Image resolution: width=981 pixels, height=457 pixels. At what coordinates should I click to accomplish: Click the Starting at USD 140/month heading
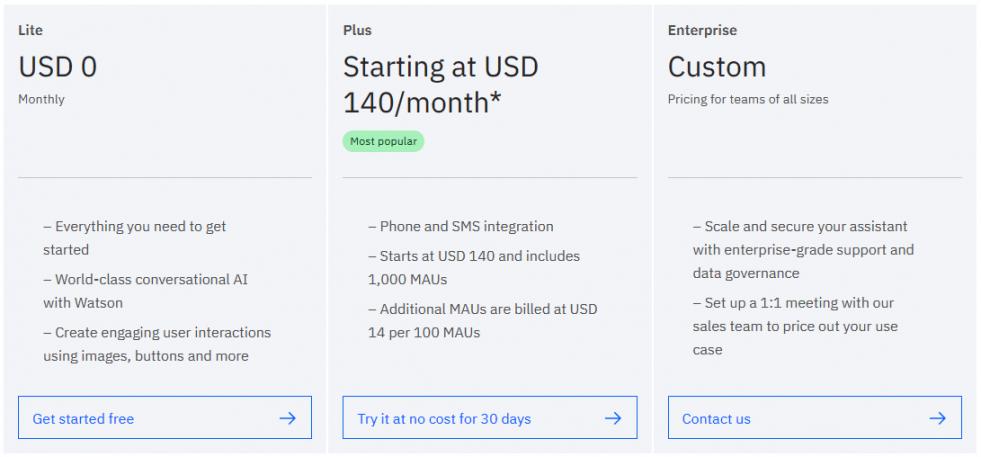(x=441, y=84)
